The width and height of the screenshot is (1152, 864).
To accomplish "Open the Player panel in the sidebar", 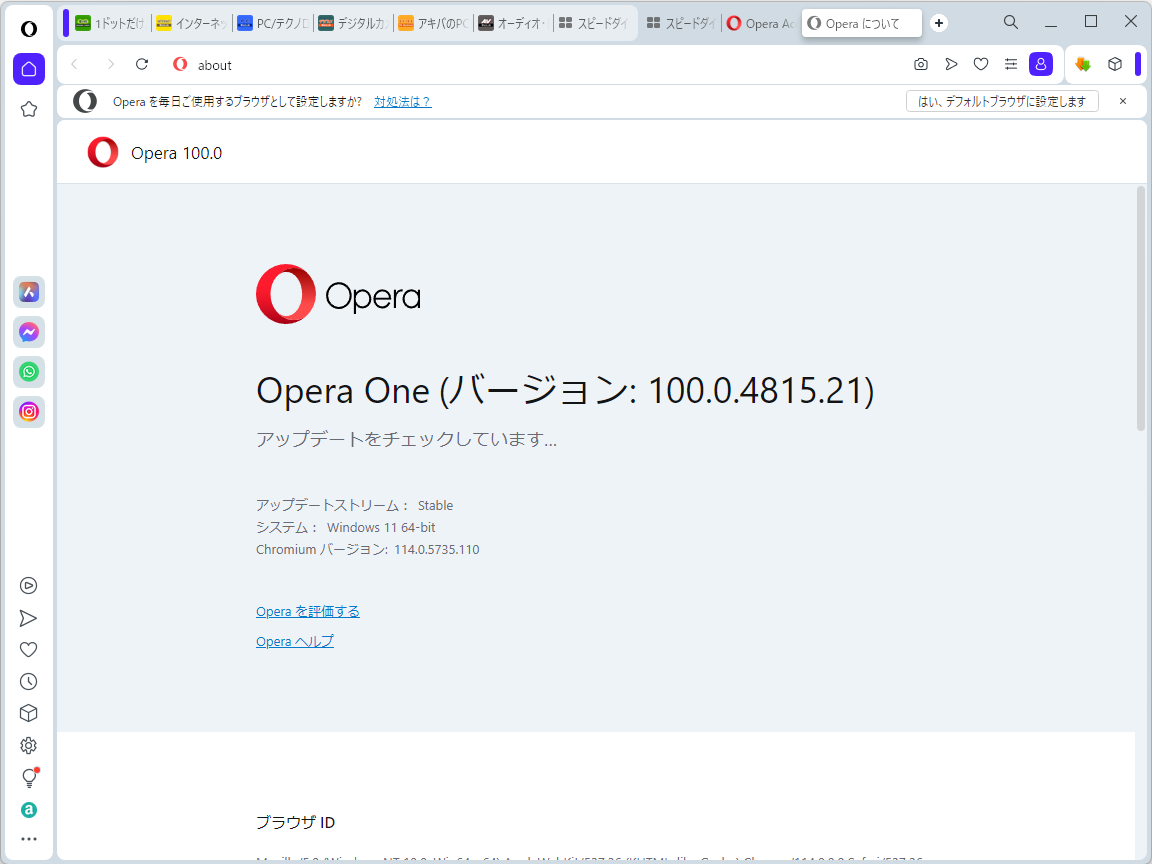I will 28,586.
